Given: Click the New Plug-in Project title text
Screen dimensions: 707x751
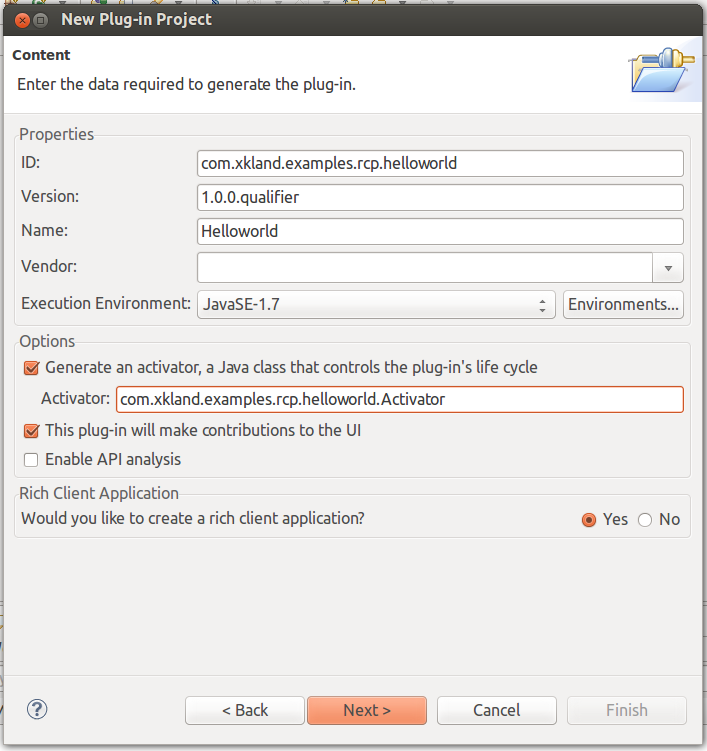Looking at the screenshot, I should coord(137,20).
